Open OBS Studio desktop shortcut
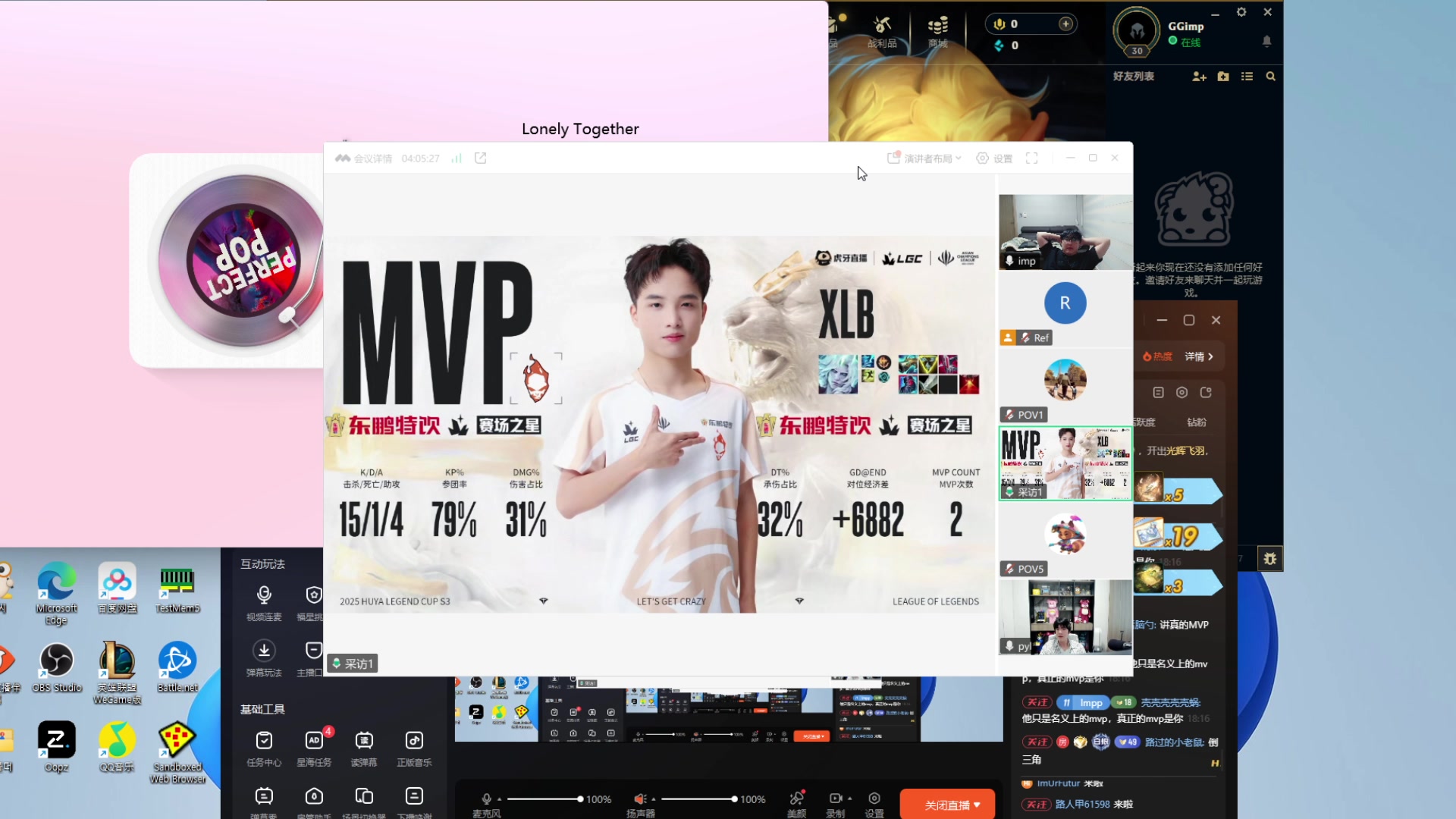This screenshot has width=1456, height=819. 57,668
